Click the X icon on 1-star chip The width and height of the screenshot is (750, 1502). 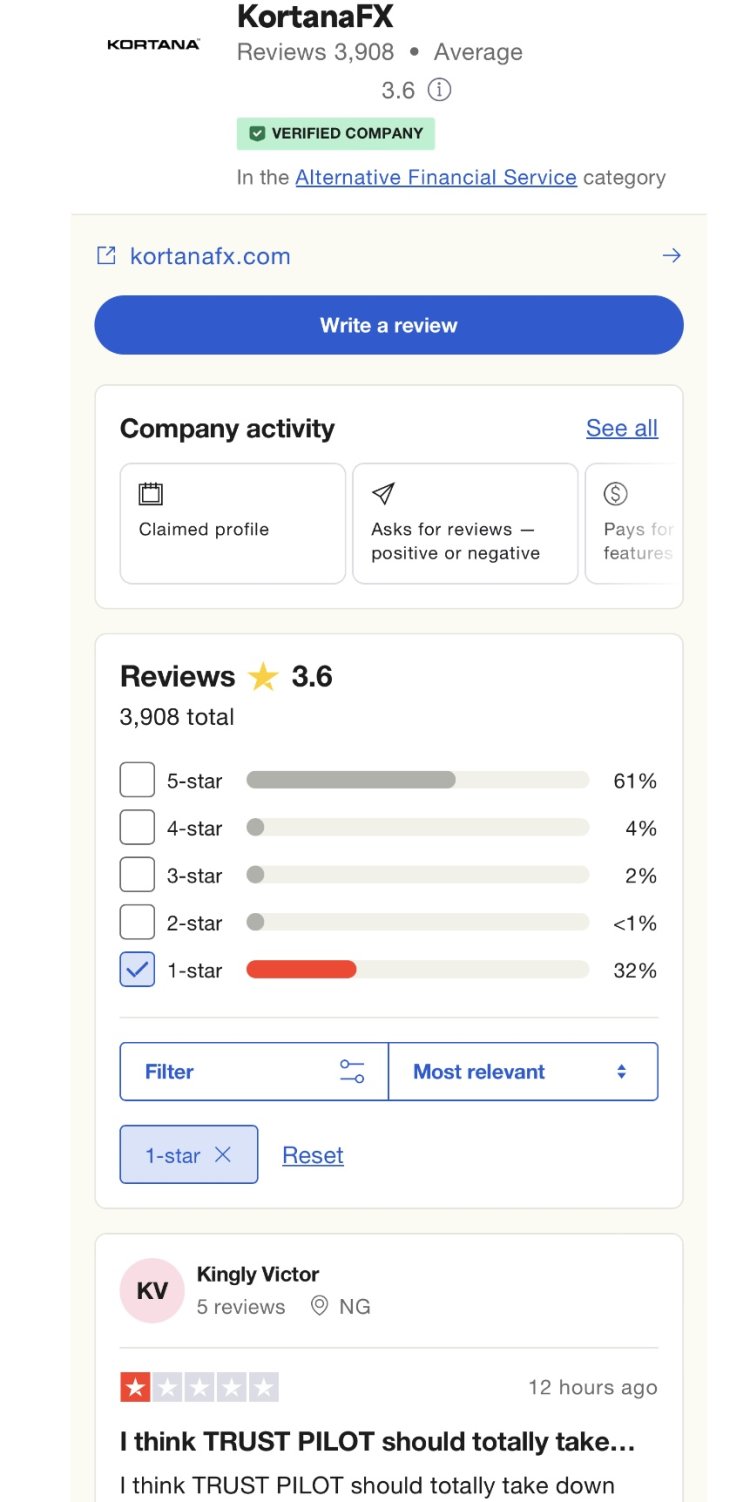click(223, 1155)
